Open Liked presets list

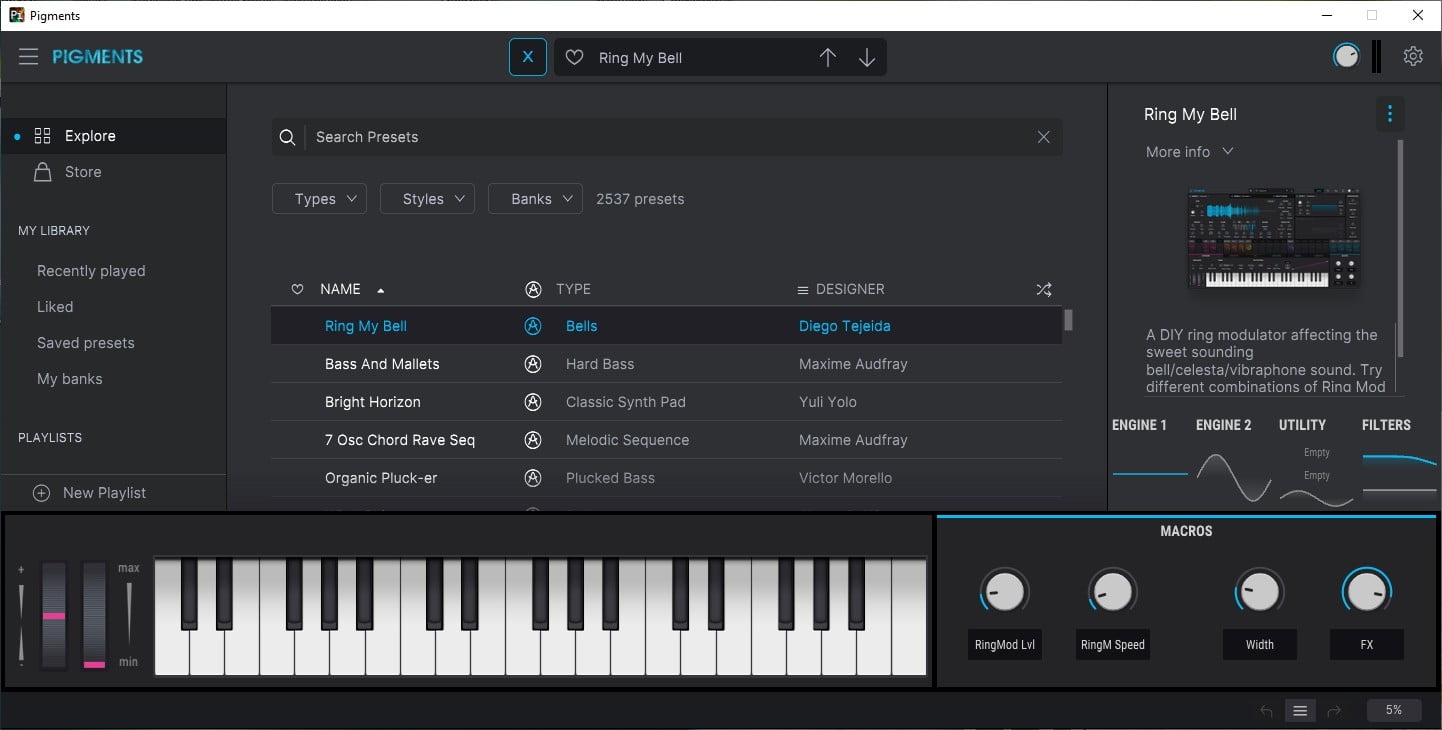(x=55, y=307)
